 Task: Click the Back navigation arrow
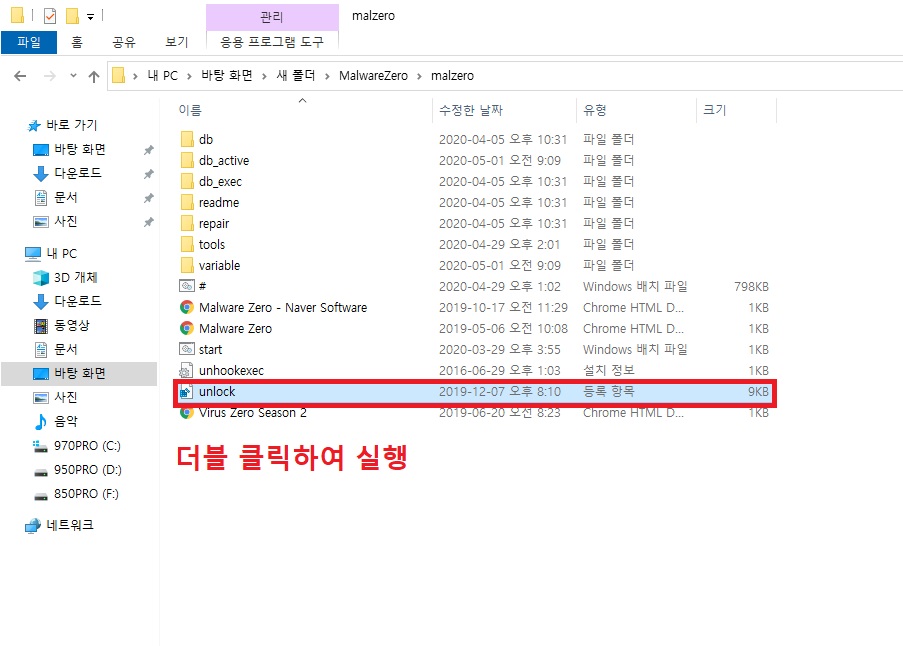point(20,76)
